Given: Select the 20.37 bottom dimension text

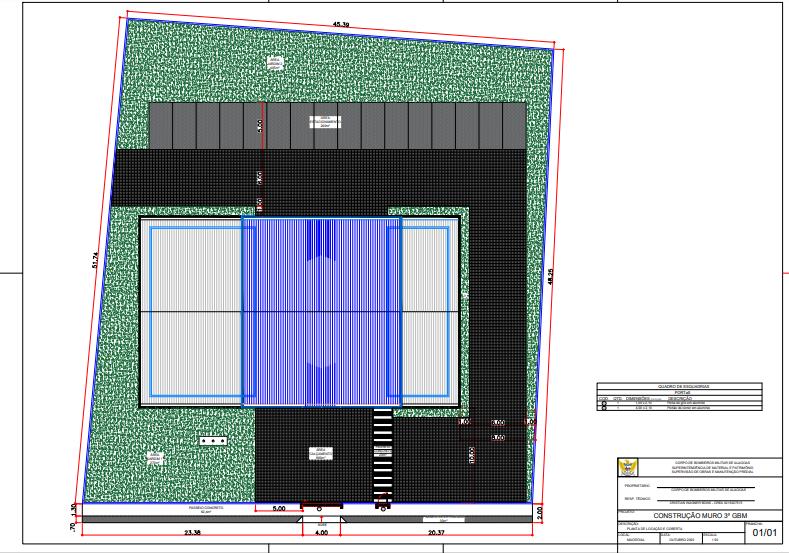Looking at the screenshot, I should (x=434, y=535).
